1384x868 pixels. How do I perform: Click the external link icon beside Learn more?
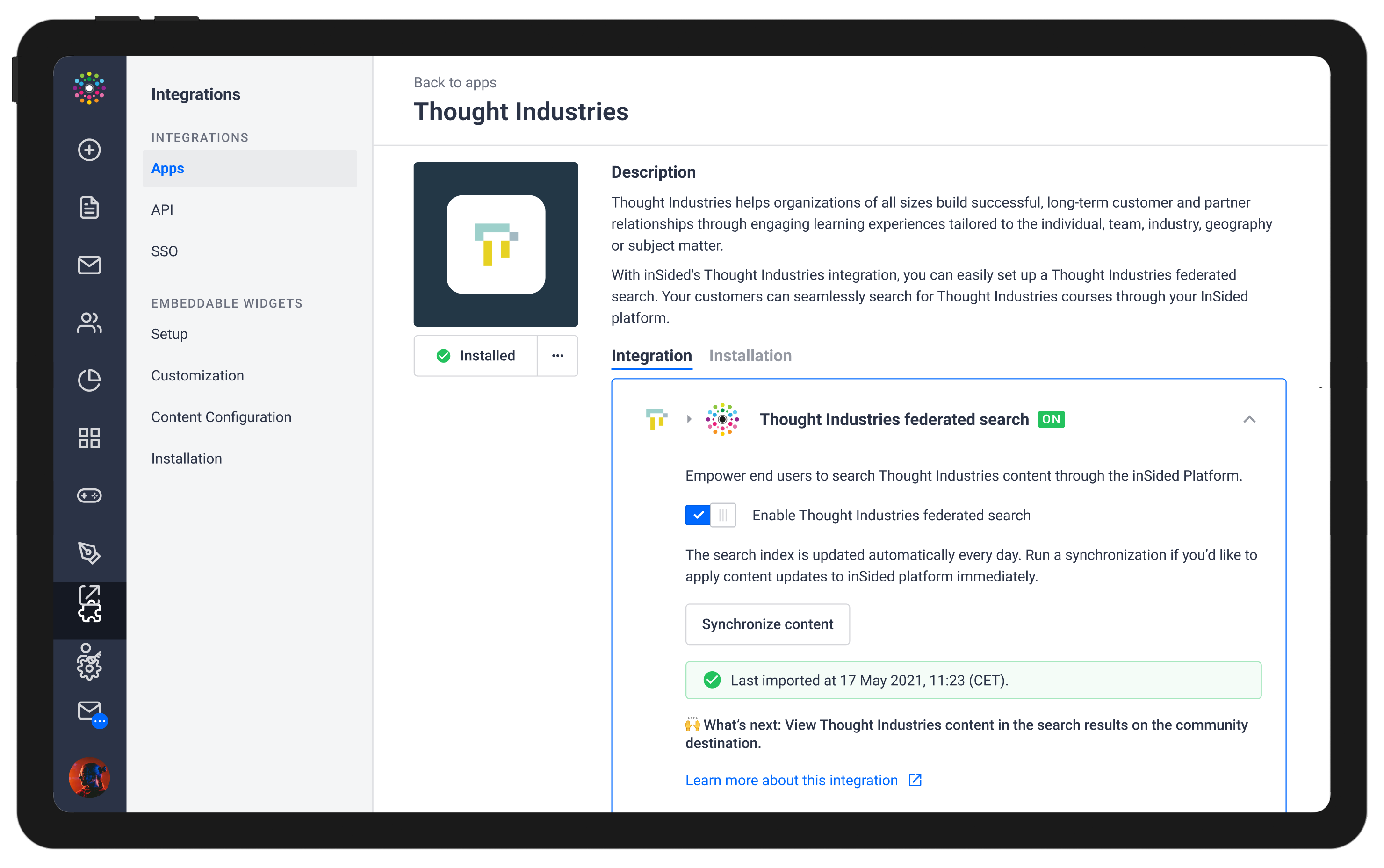tap(915, 780)
